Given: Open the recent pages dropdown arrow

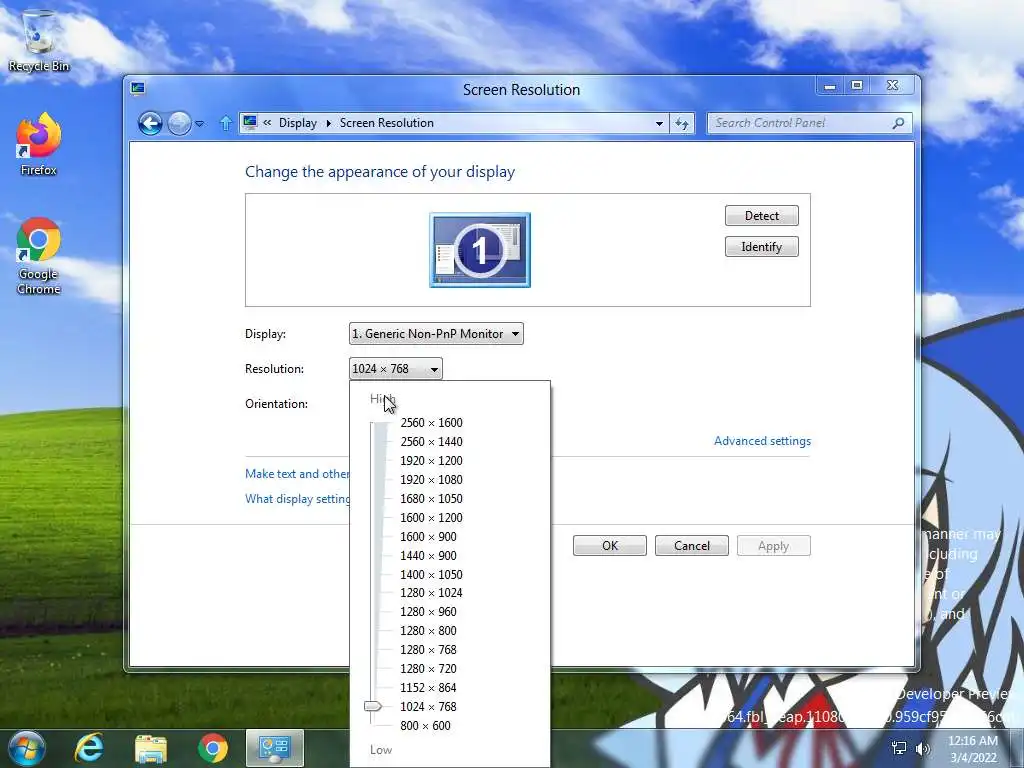Looking at the screenshot, I should [x=200, y=123].
